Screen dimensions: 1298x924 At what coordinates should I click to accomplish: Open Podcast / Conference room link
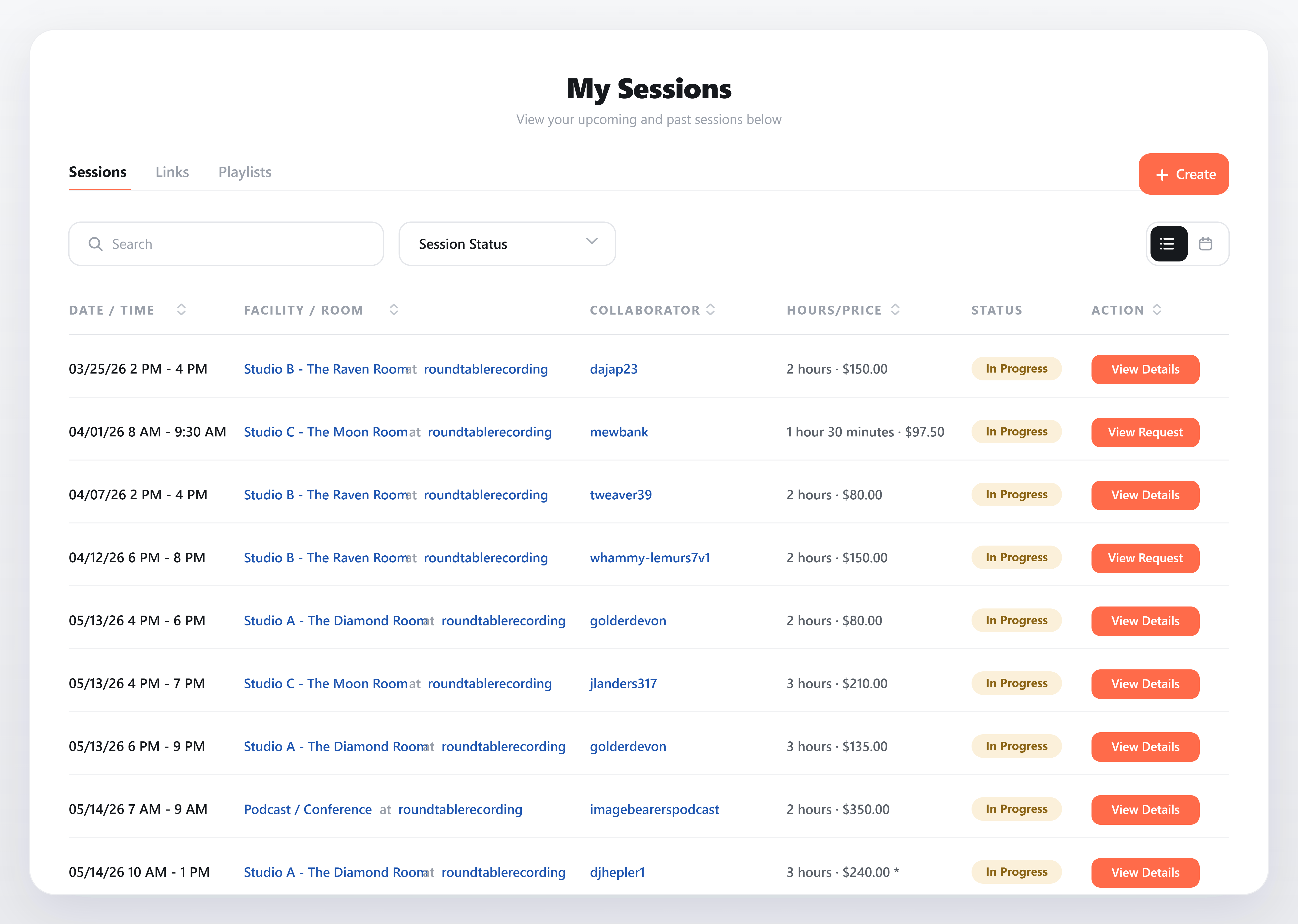click(x=308, y=810)
